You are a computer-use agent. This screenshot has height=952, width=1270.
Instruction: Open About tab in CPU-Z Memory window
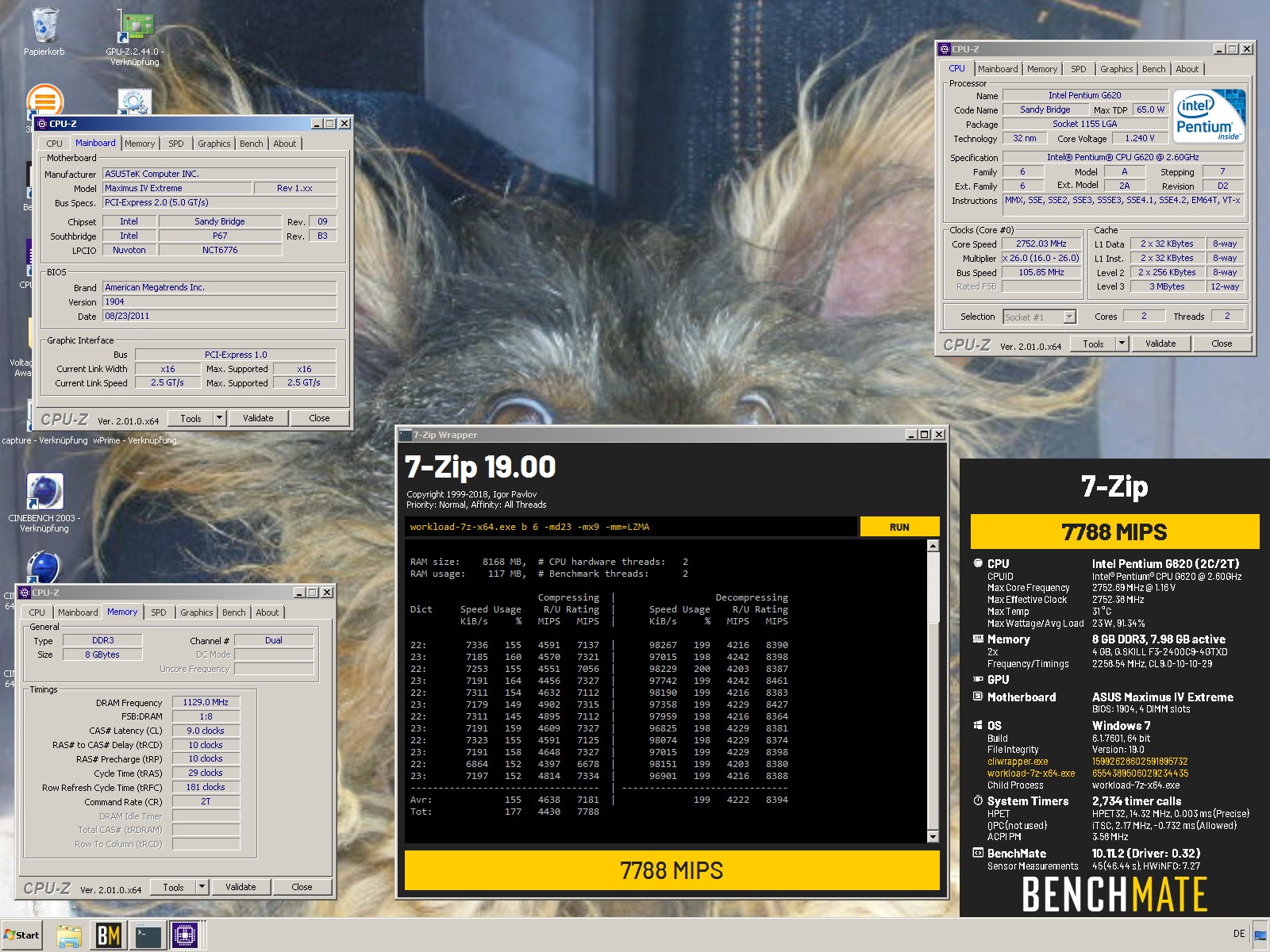[x=267, y=612]
